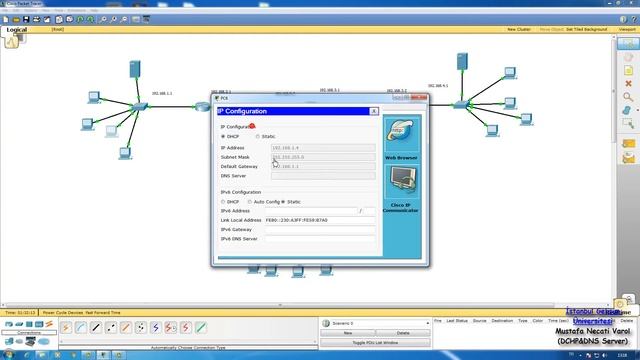Choose the Resize Shape tool

pyautogui.click(x=628, y=123)
